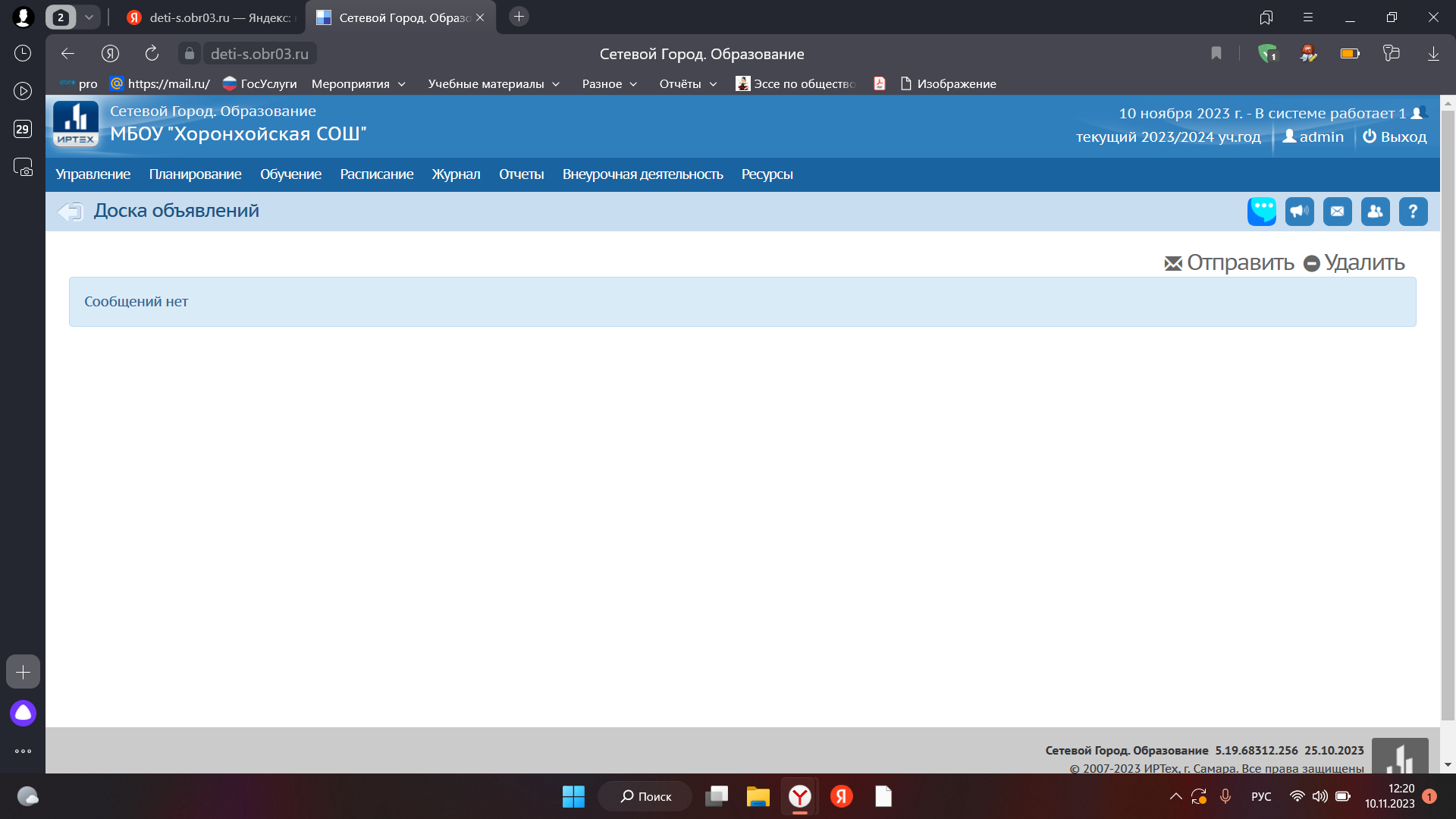Open File Explorer from the taskbar

click(758, 796)
